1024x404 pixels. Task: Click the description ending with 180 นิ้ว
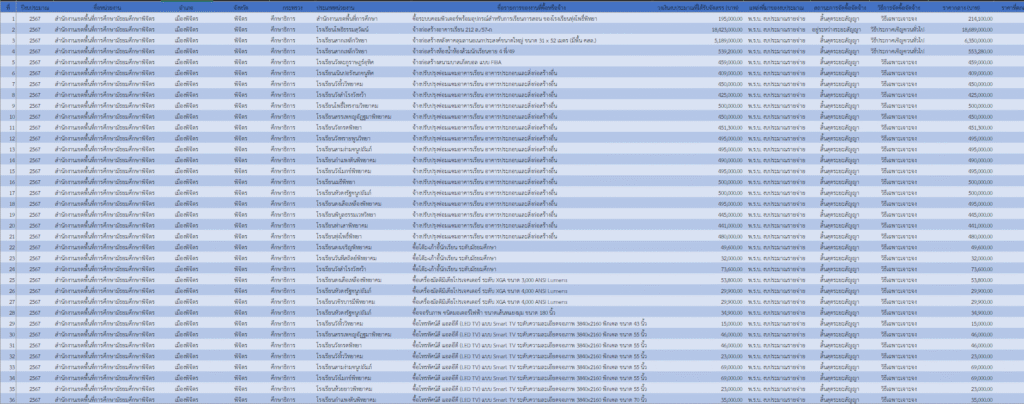pos(531,312)
